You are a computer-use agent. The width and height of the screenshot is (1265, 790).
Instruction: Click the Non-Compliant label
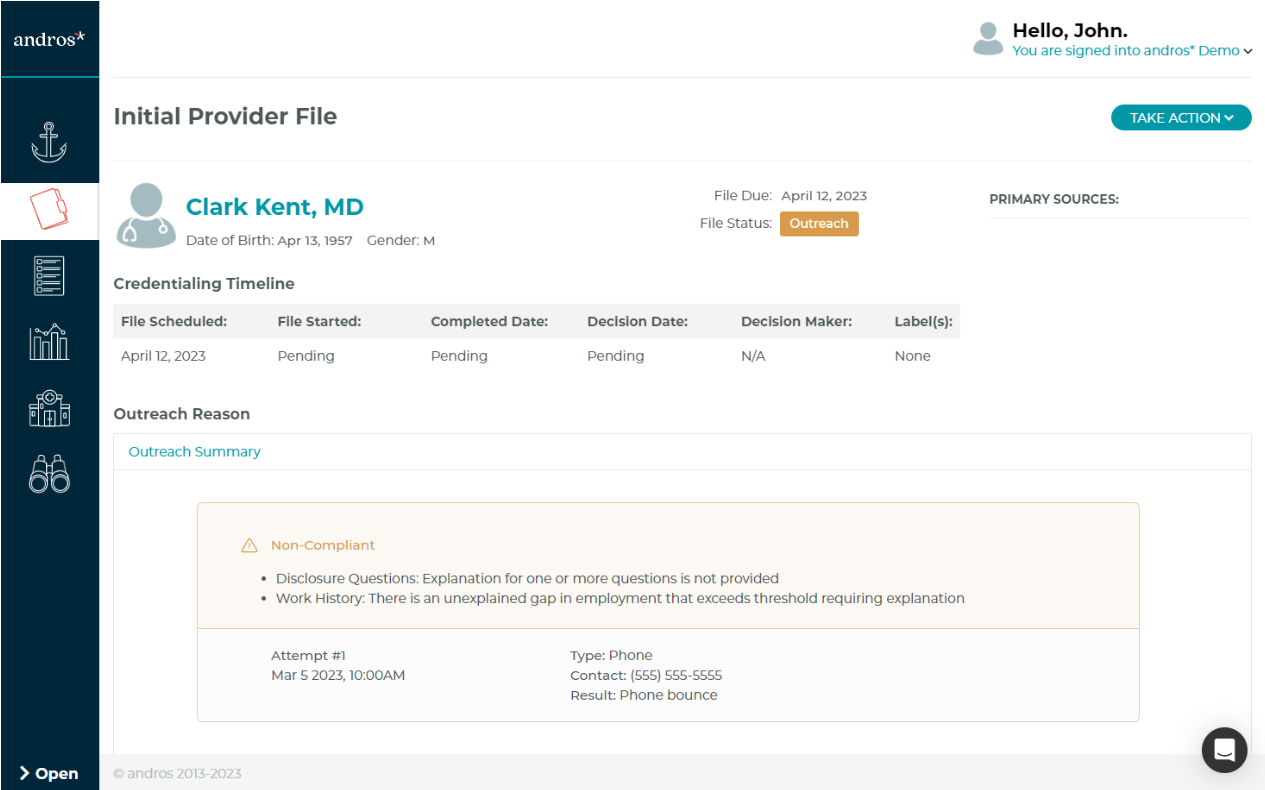(323, 546)
